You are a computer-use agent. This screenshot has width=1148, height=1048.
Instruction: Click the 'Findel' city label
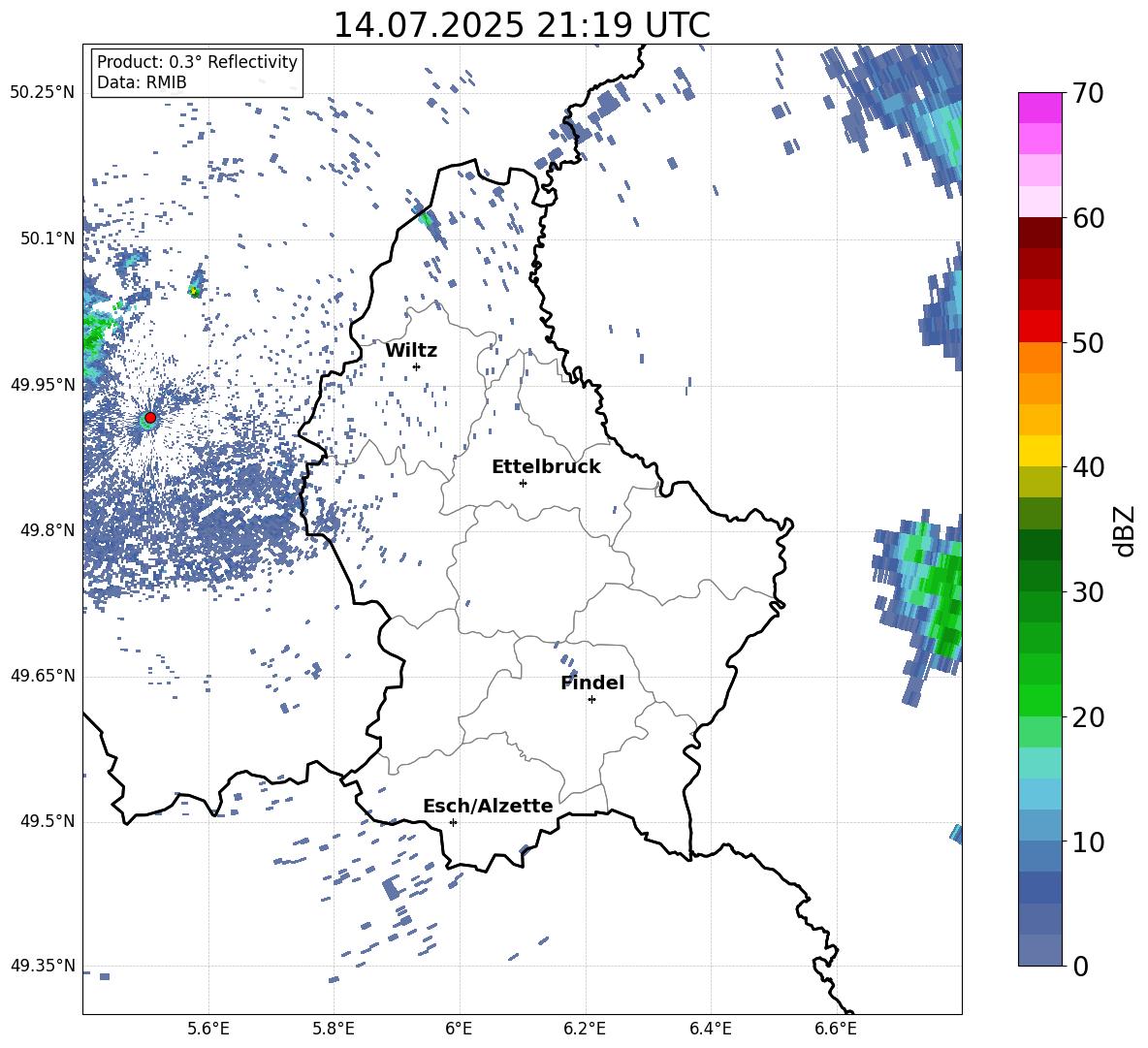click(x=592, y=683)
